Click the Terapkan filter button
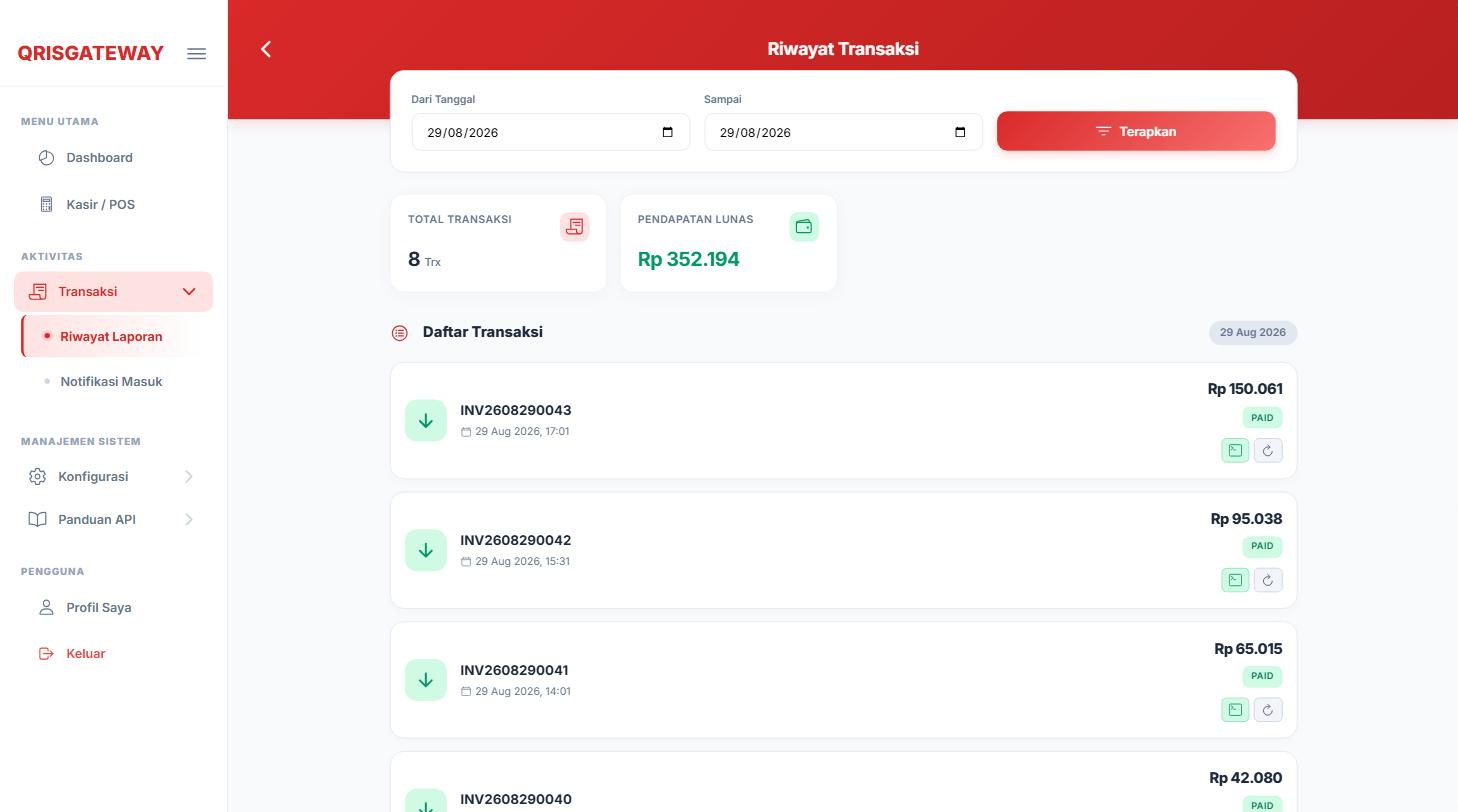Viewport: 1458px width, 812px height. pos(1136,131)
